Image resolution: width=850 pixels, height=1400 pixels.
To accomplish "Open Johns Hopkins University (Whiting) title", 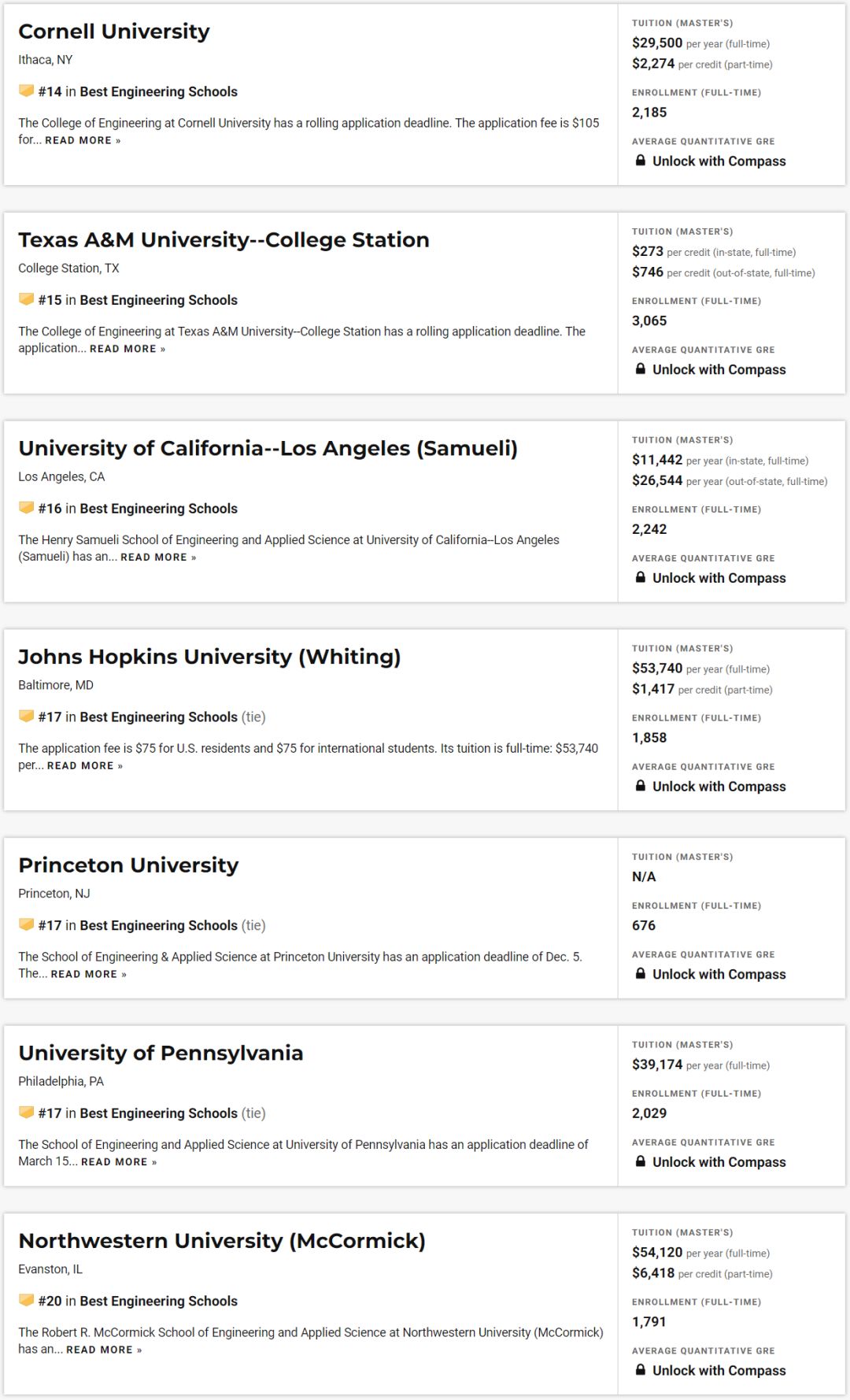I will tap(209, 657).
